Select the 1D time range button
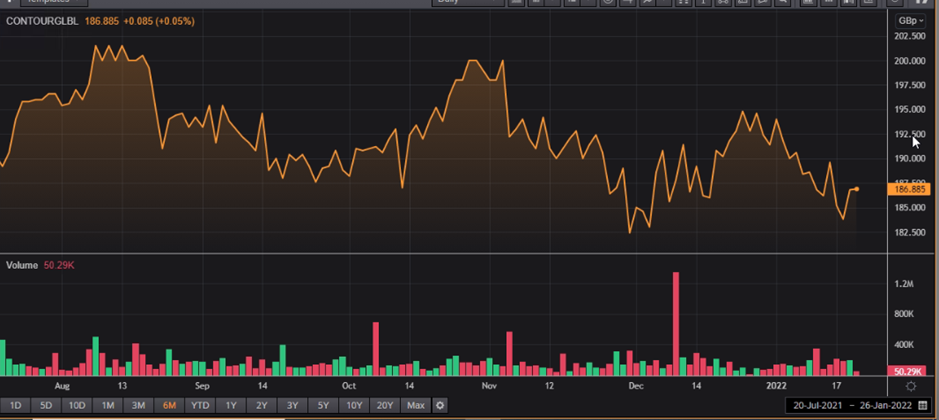939x420 pixels. (15, 406)
